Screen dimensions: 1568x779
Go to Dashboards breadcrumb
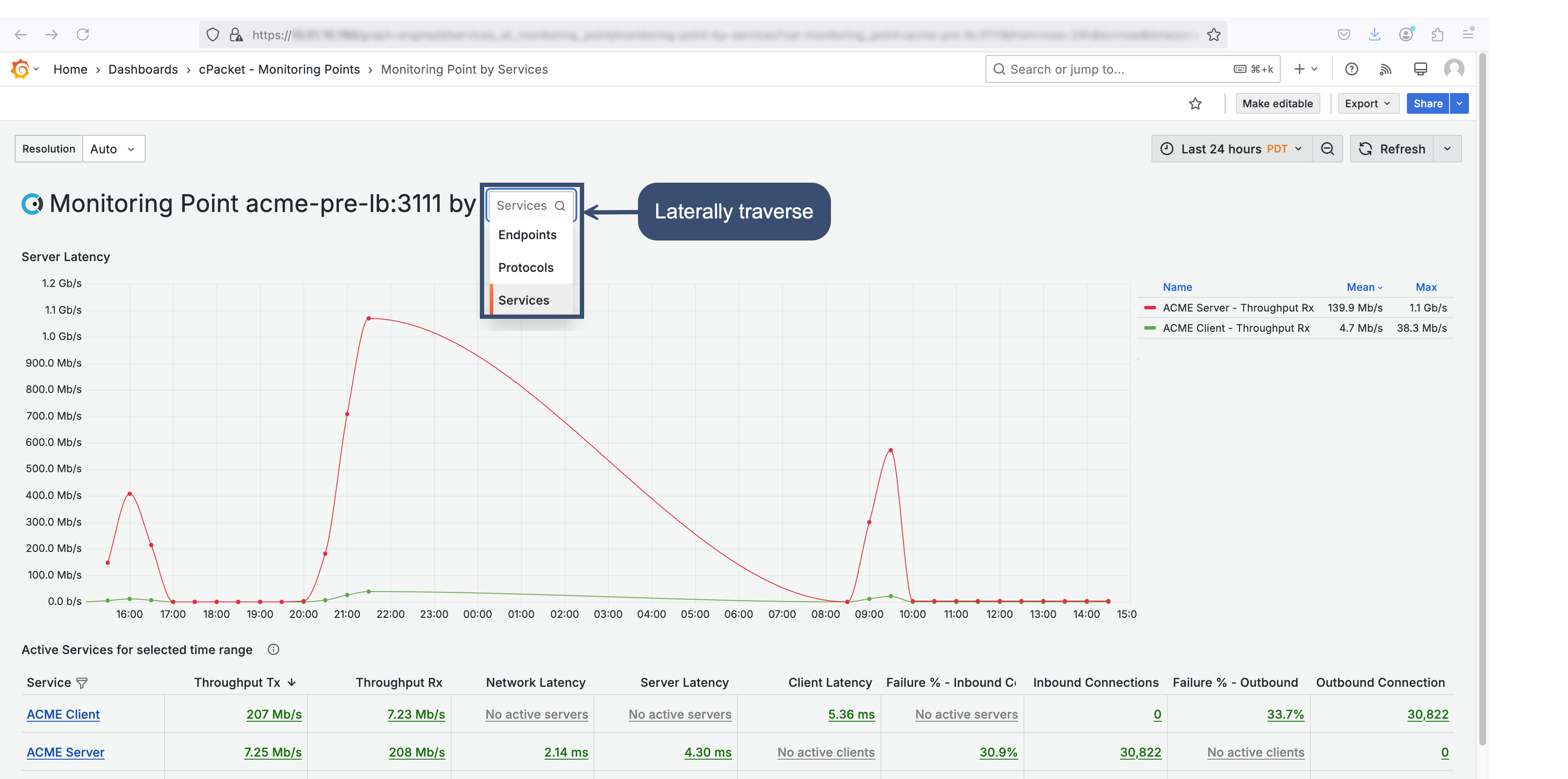click(x=143, y=69)
